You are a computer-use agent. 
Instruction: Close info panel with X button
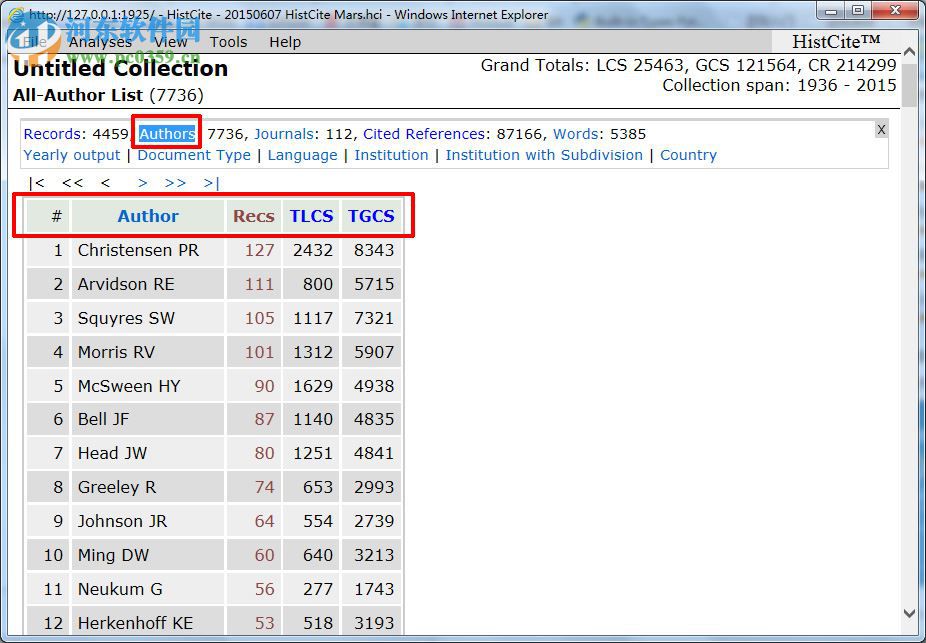(x=881, y=130)
